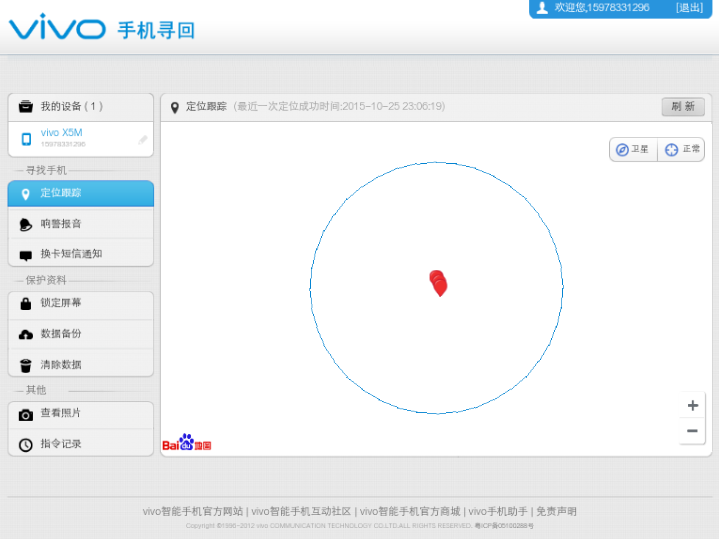Click the pin icon in the map panel header
Viewport: 719px width, 539px height.
click(175, 107)
